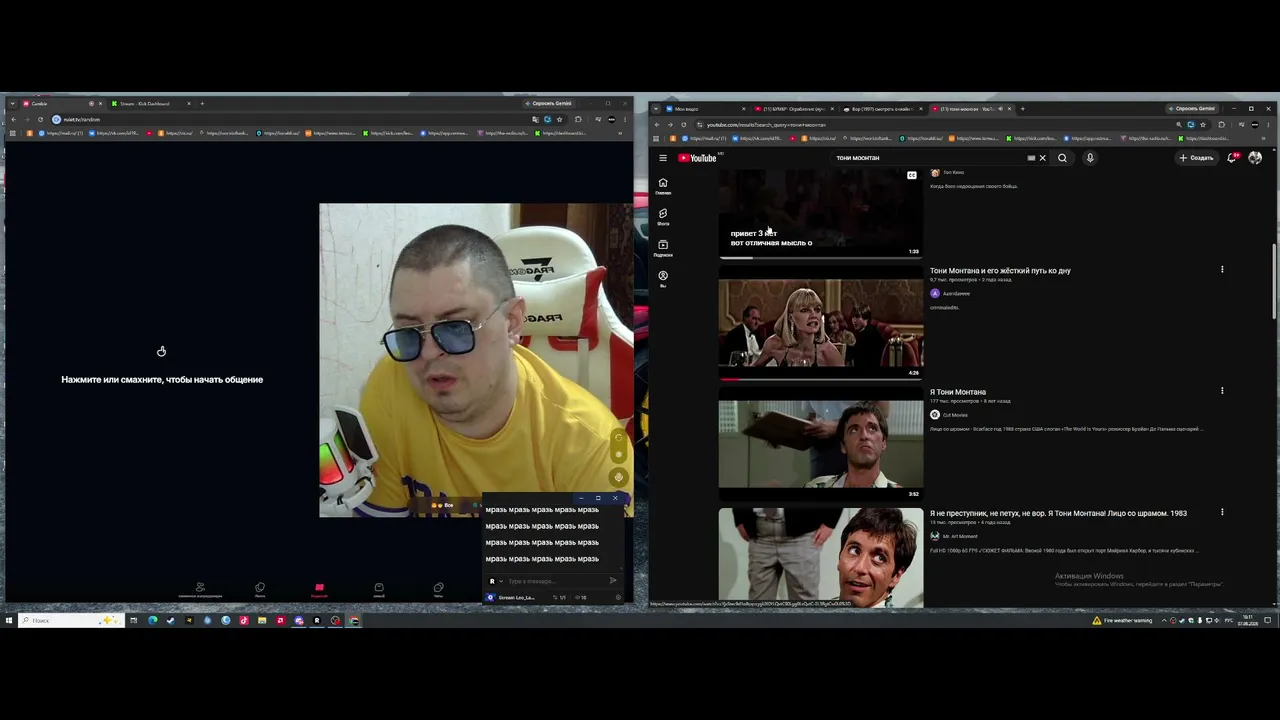Screen dimensions: 1280x720
Task: Select the red Видеочат icon in bottom bar
Action: 319,589
